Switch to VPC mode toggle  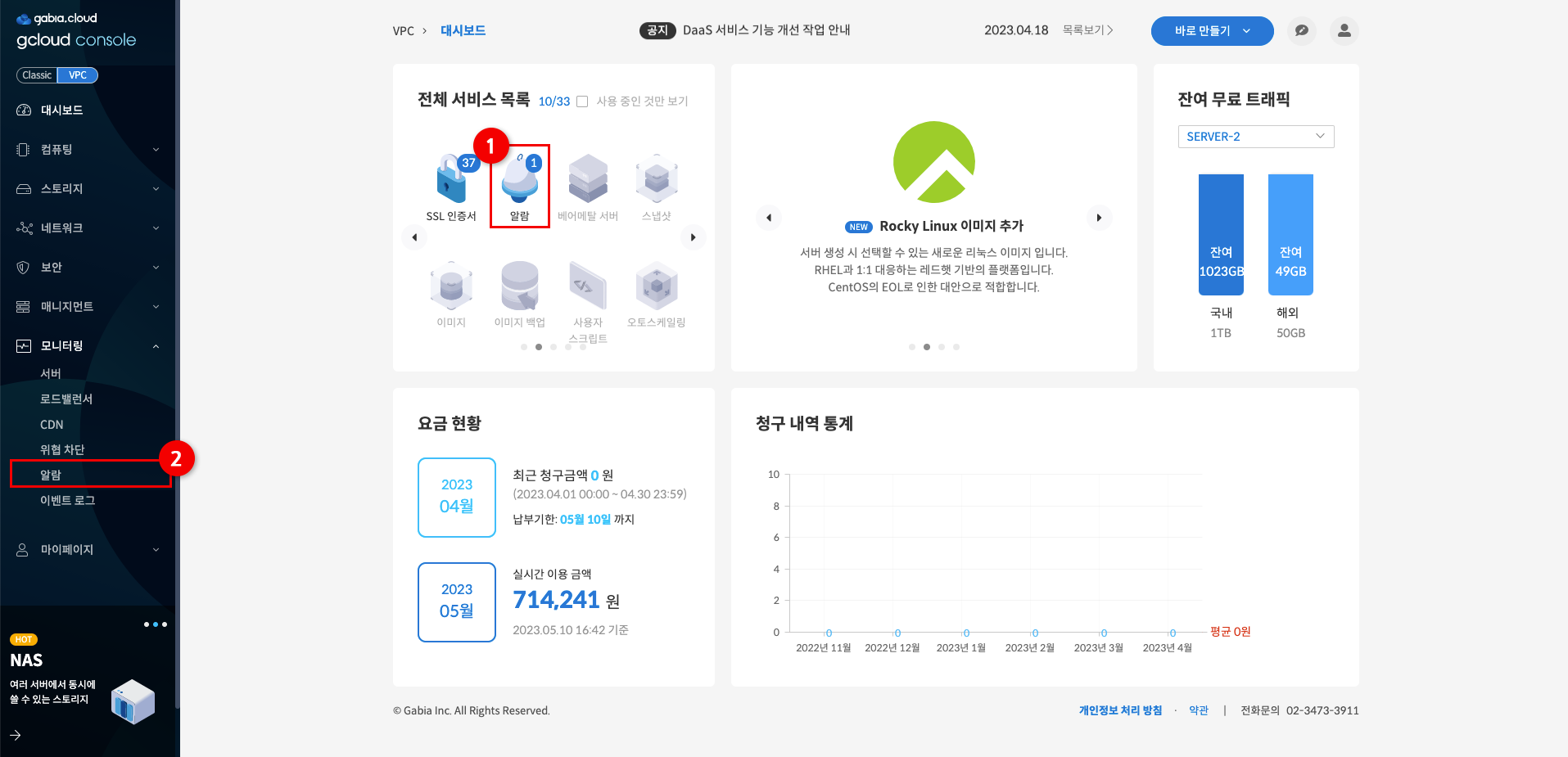click(x=78, y=75)
